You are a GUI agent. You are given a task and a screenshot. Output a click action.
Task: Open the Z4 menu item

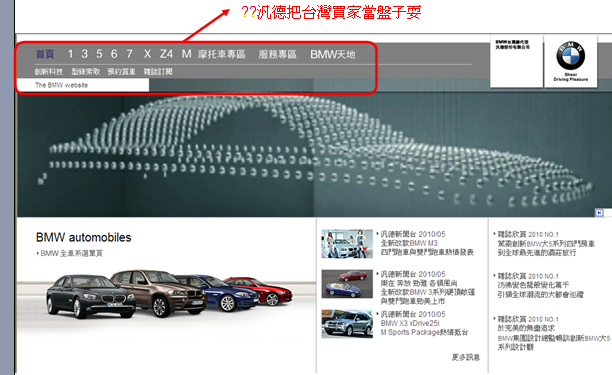coord(166,54)
